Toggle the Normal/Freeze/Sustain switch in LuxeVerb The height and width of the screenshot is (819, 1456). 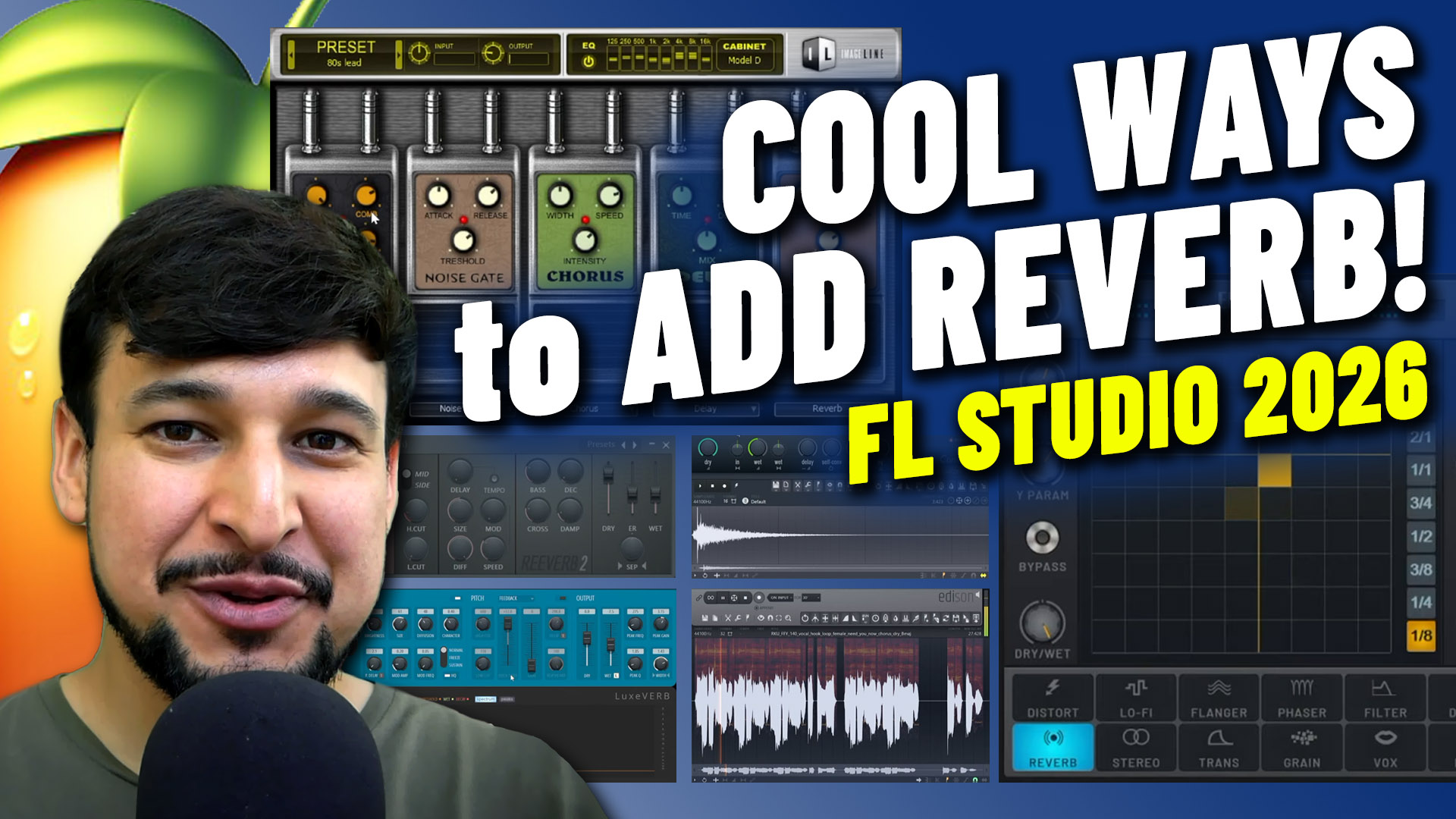[444, 657]
